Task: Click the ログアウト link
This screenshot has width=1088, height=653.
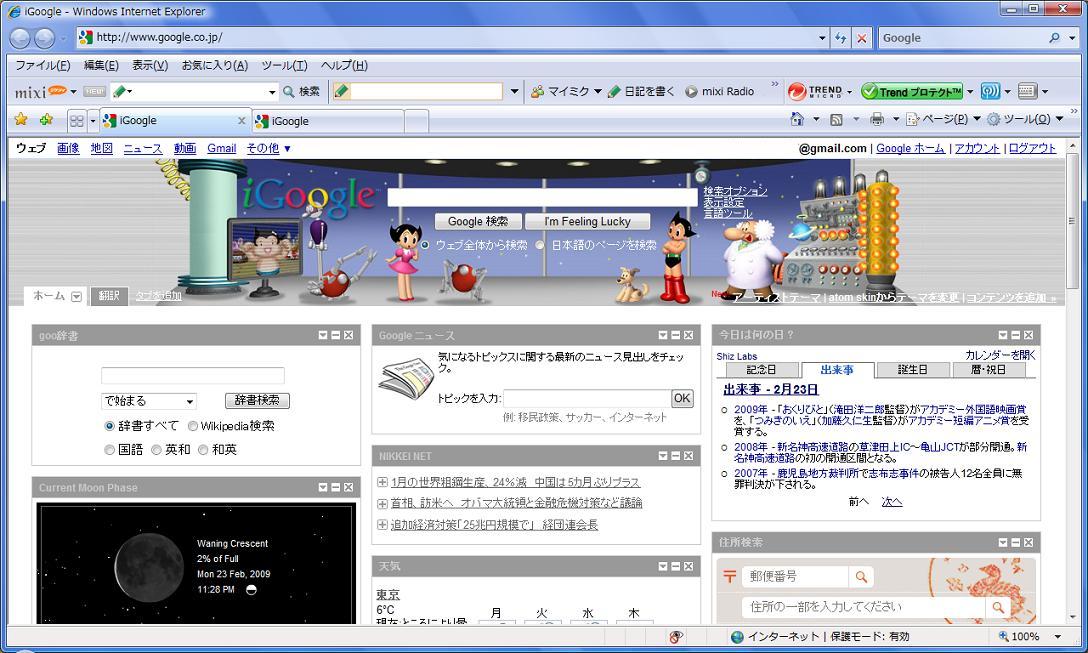Action: [x=1032, y=149]
